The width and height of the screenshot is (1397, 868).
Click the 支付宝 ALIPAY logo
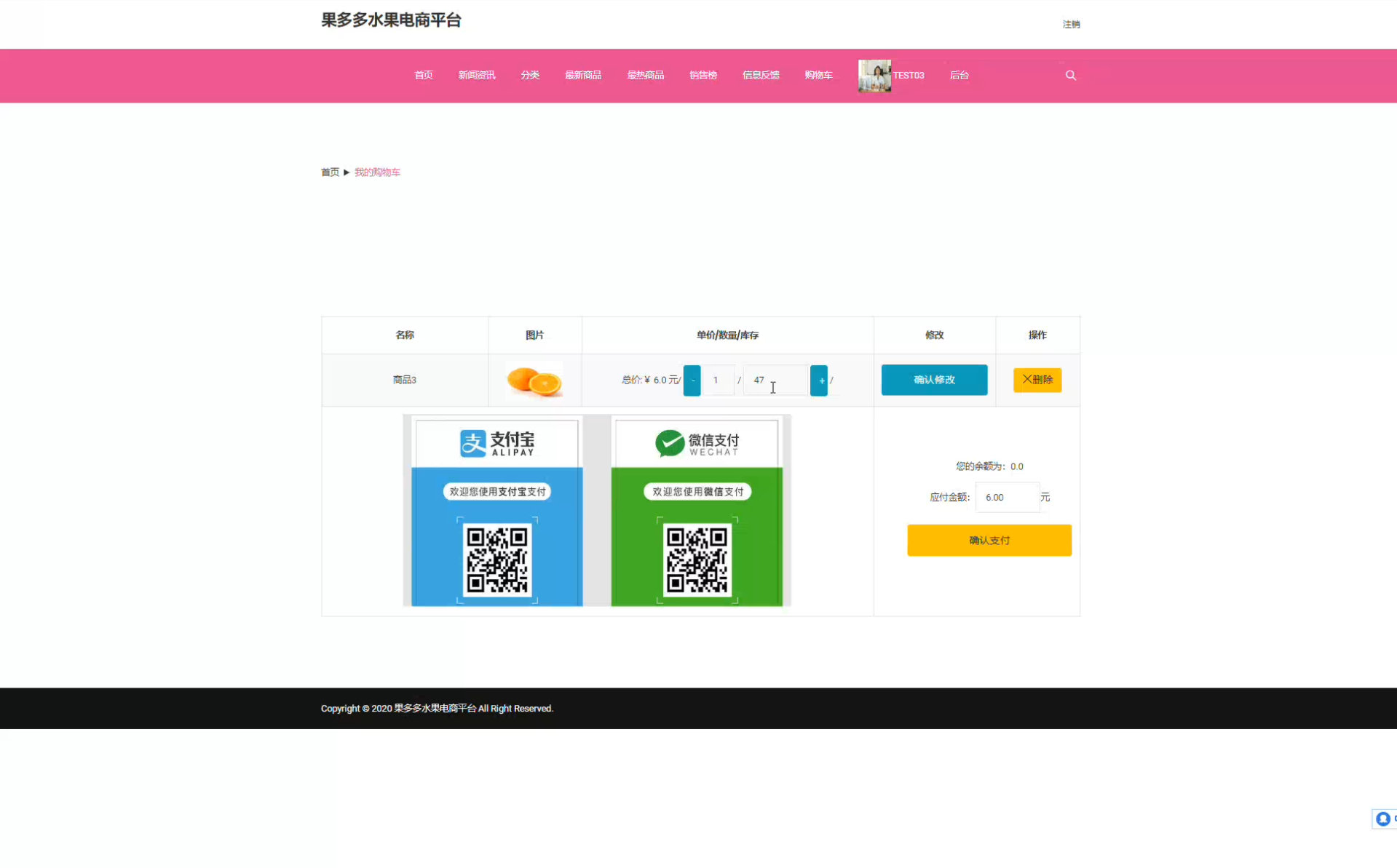(x=497, y=442)
